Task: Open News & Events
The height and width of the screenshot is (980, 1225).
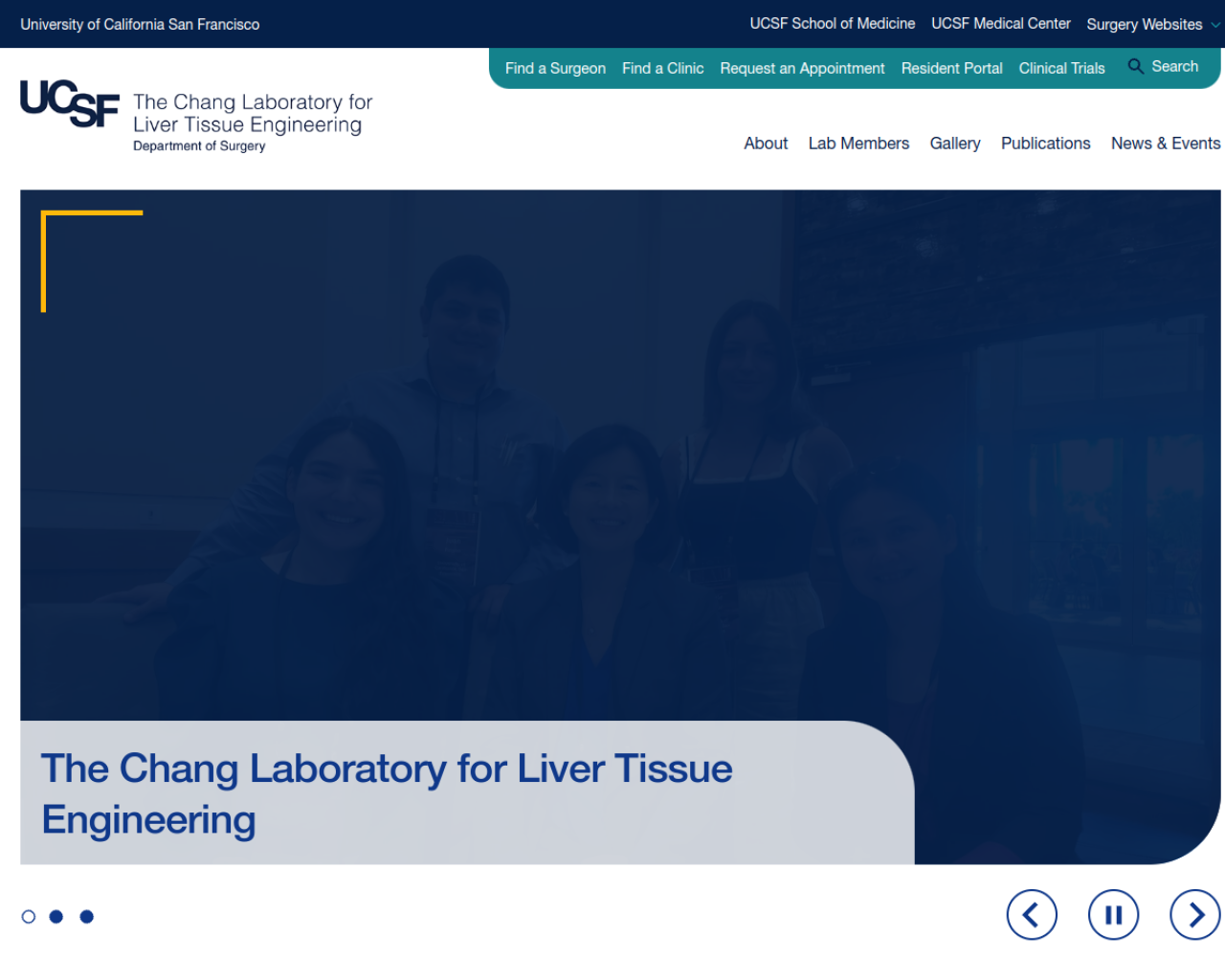Action: pyautogui.click(x=1166, y=144)
